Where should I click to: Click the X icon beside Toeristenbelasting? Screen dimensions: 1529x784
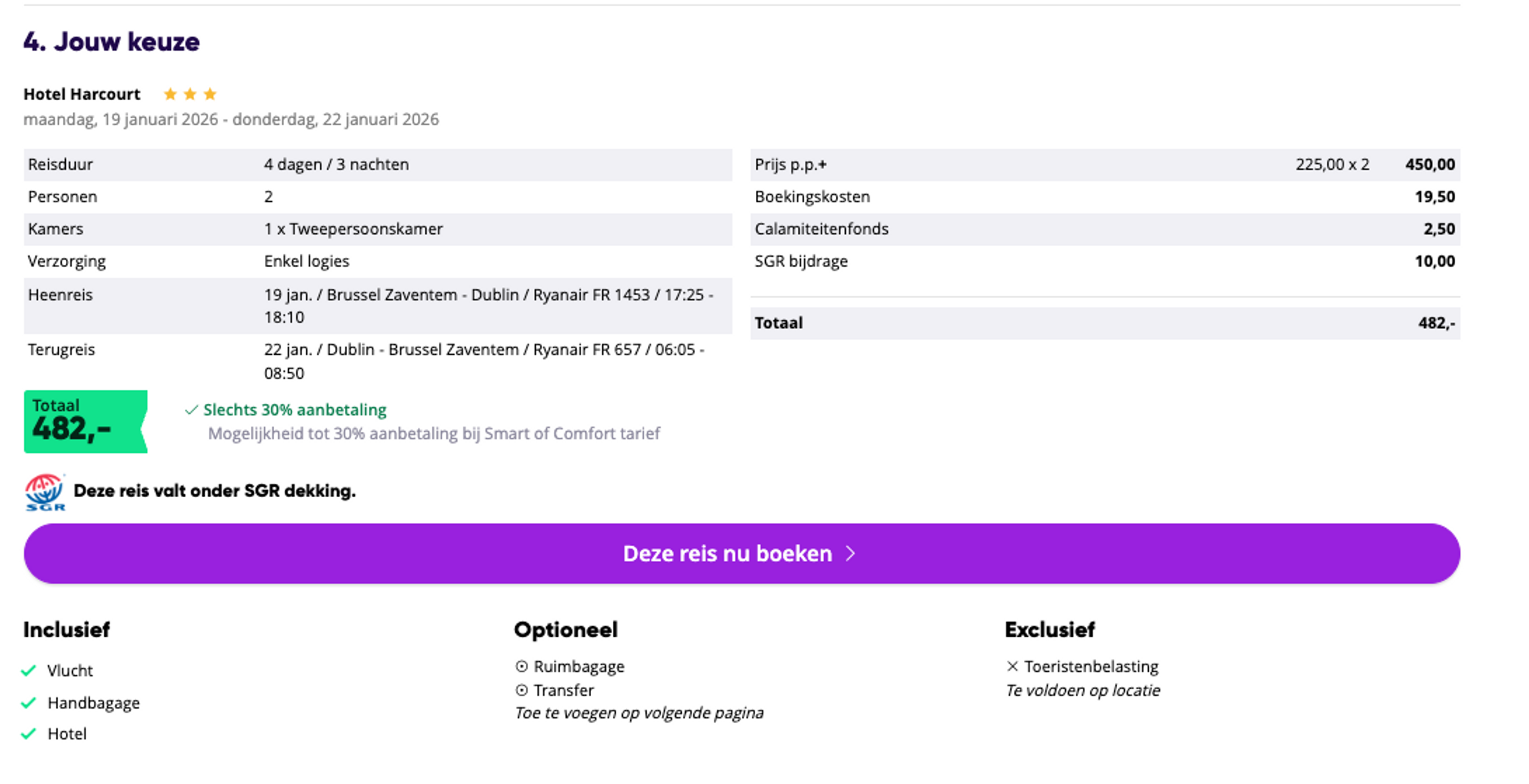(x=1012, y=667)
